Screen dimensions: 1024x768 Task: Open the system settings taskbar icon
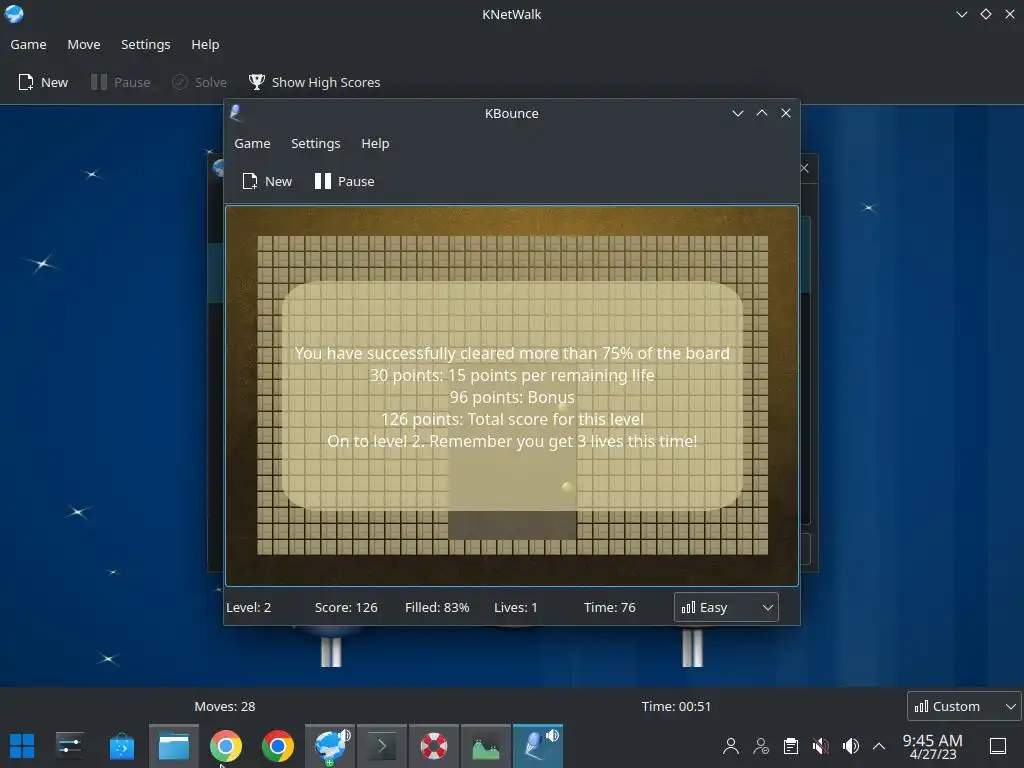coord(69,746)
